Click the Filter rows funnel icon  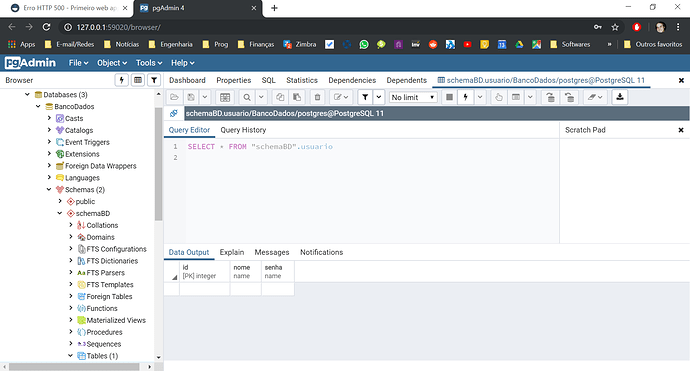365,97
